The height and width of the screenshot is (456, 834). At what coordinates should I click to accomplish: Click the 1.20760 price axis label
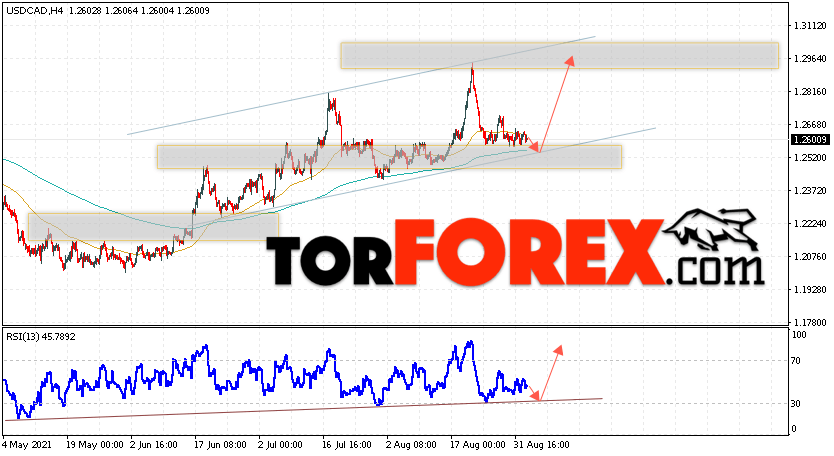tap(810, 256)
